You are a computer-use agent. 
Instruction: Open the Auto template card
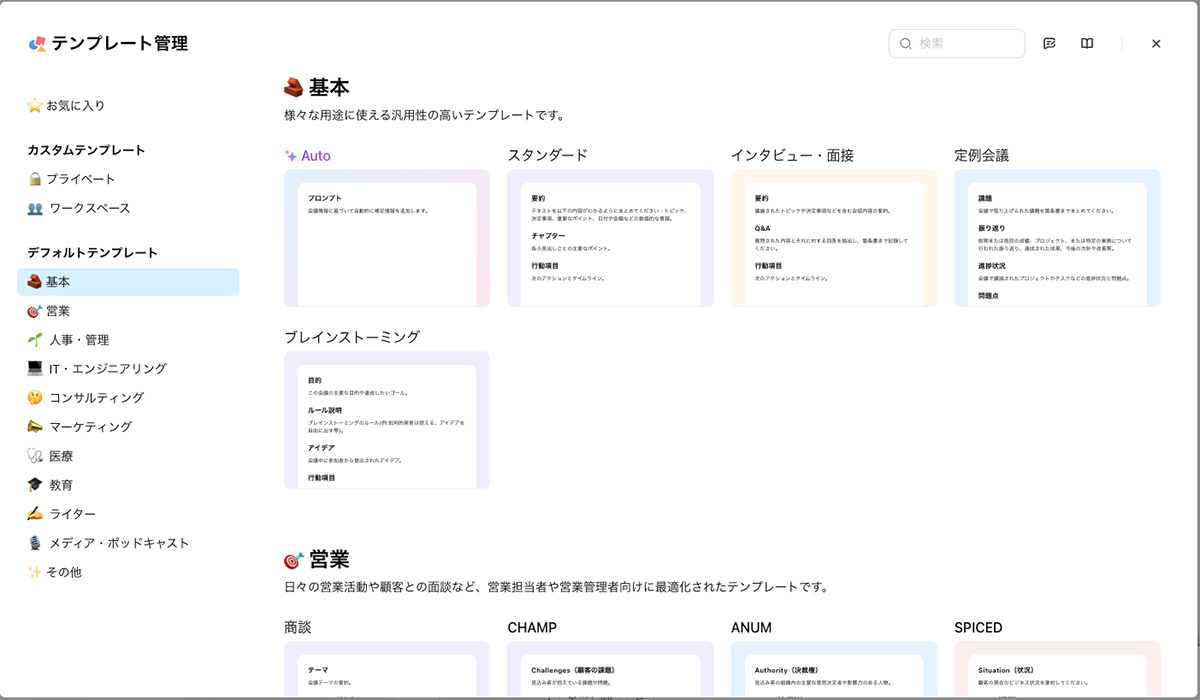click(387, 238)
